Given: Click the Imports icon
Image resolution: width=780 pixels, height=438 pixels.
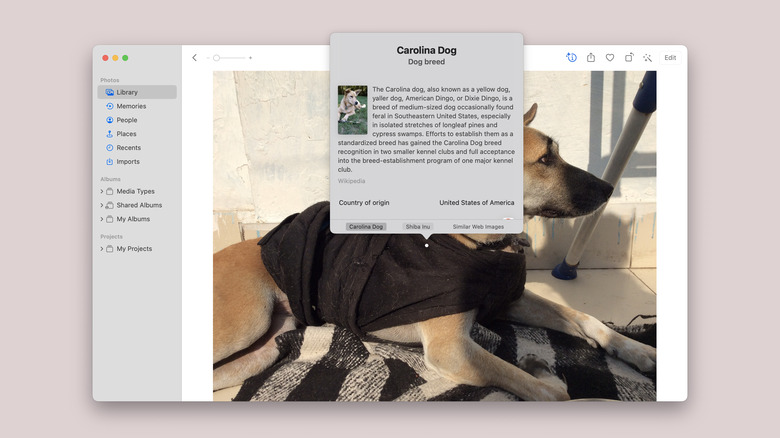Looking at the screenshot, I should tap(109, 162).
